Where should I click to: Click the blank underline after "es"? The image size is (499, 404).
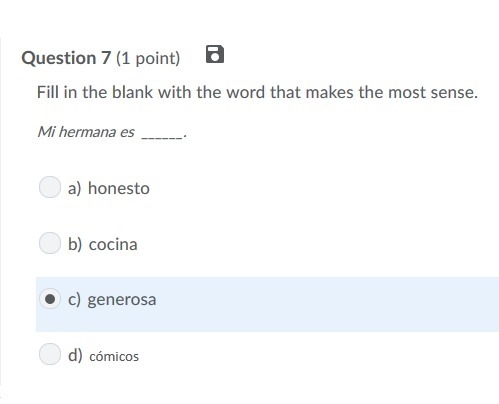(162, 136)
